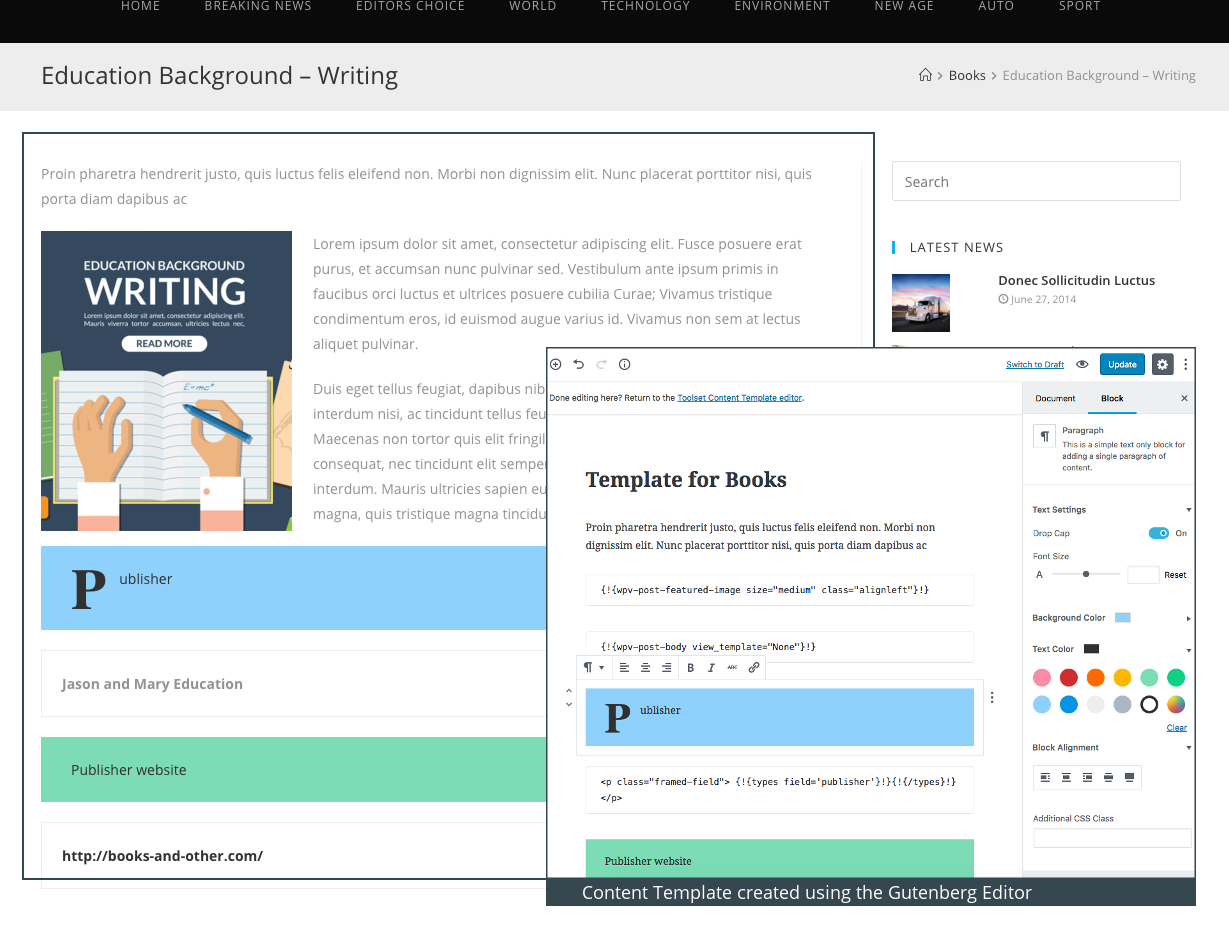The width and height of the screenshot is (1229, 952).
Task: Align text right in the block toolbar
Action: (667, 667)
